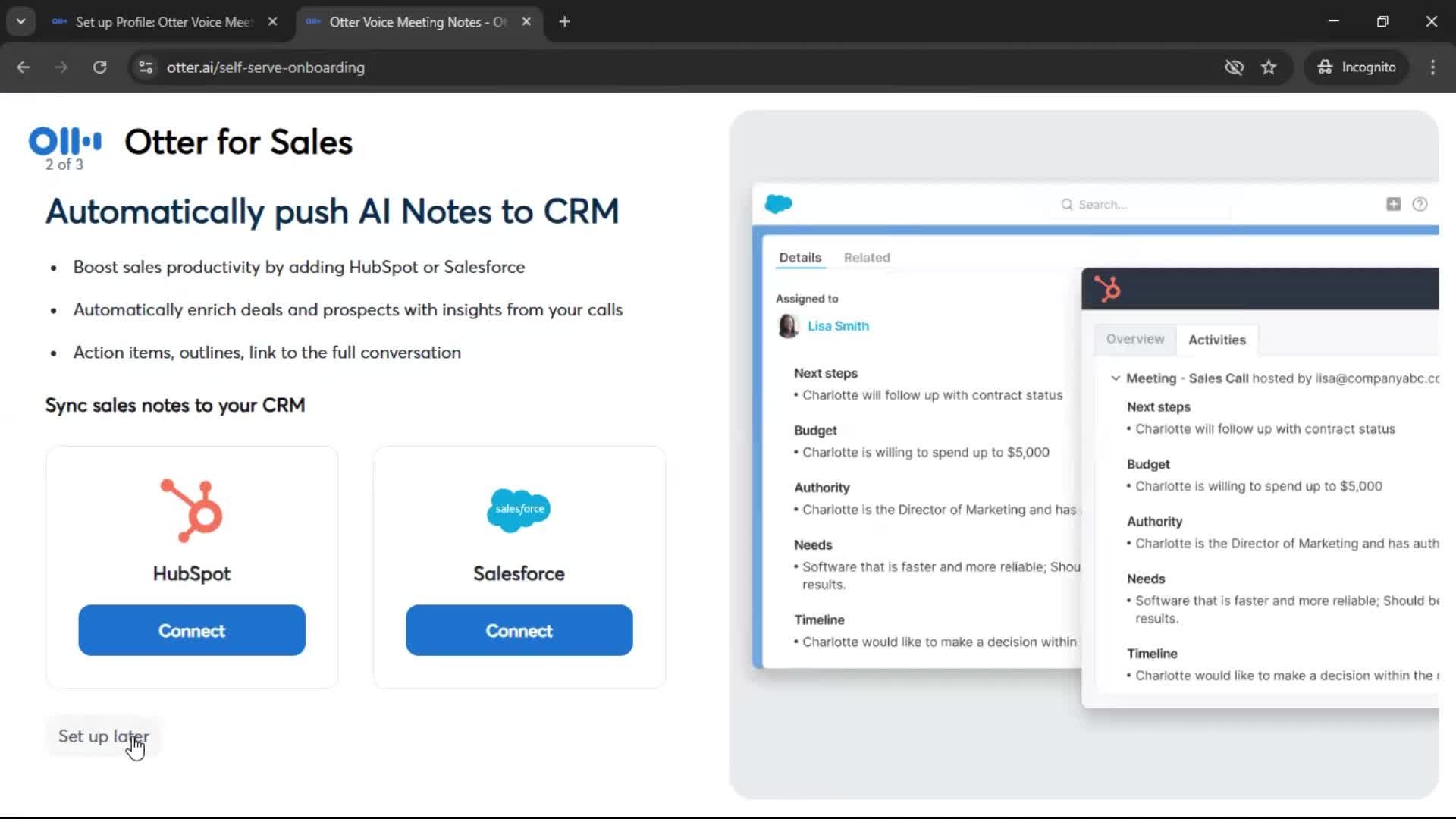Click the Search field in Salesforce preview
The image size is (1456, 819).
click(x=1137, y=204)
